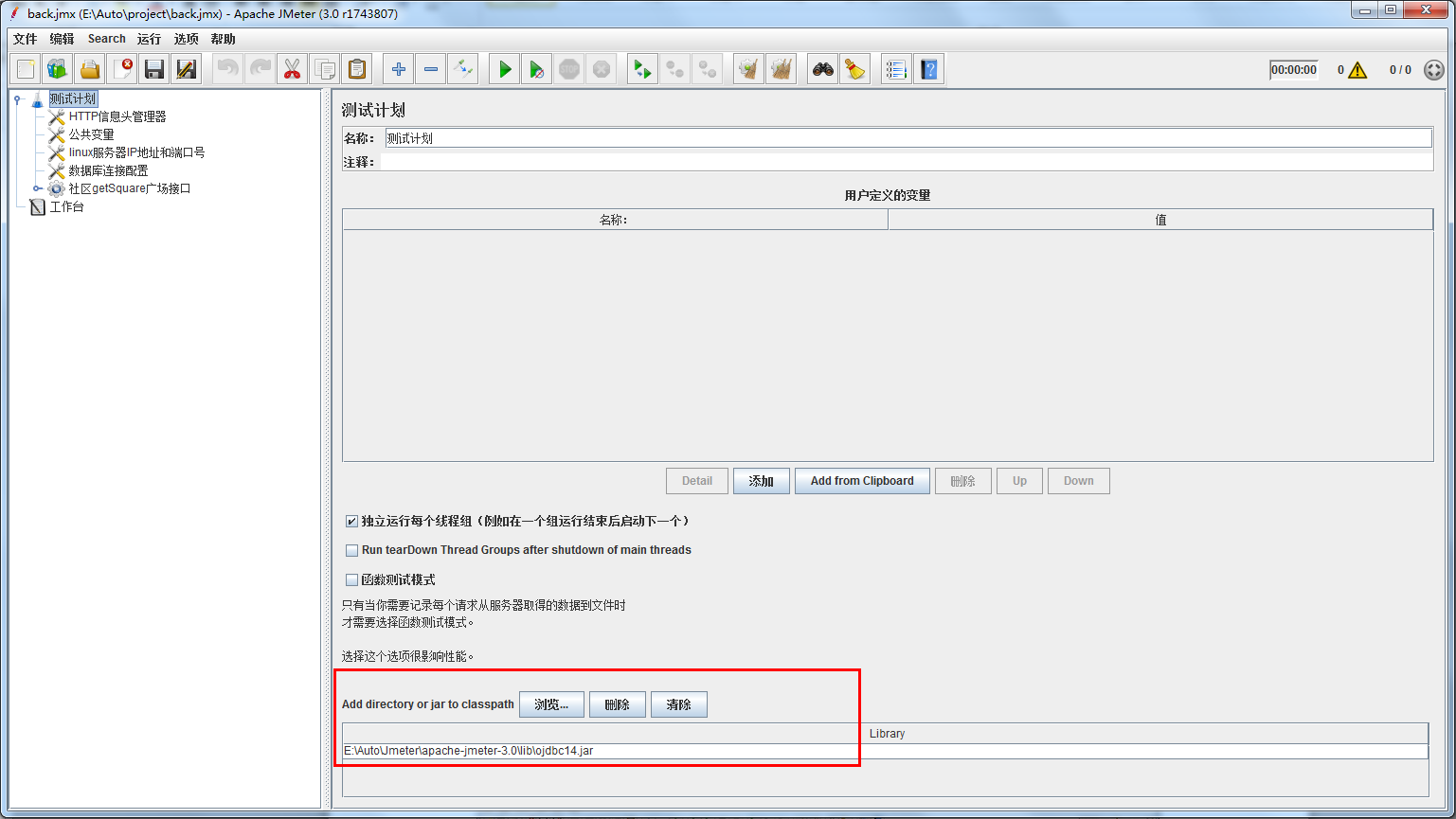Toggle 独立运行每个线程组 checkbox
This screenshot has height=819, width=1456.
(x=351, y=522)
